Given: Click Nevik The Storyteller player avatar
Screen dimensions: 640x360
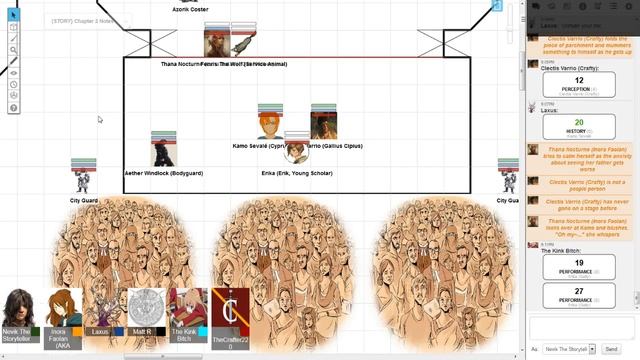Looking at the screenshot, I should [x=18, y=307].
